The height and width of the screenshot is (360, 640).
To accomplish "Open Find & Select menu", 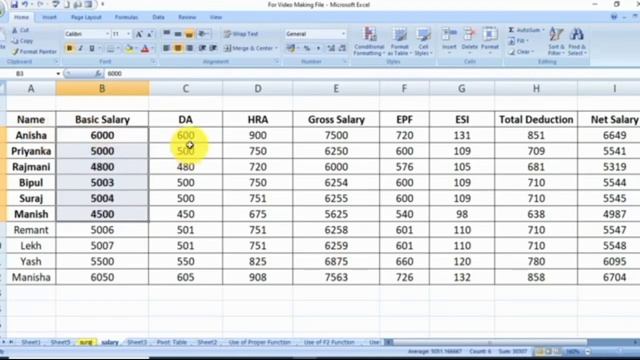I will pyautogui.click(x=577, y=41).
